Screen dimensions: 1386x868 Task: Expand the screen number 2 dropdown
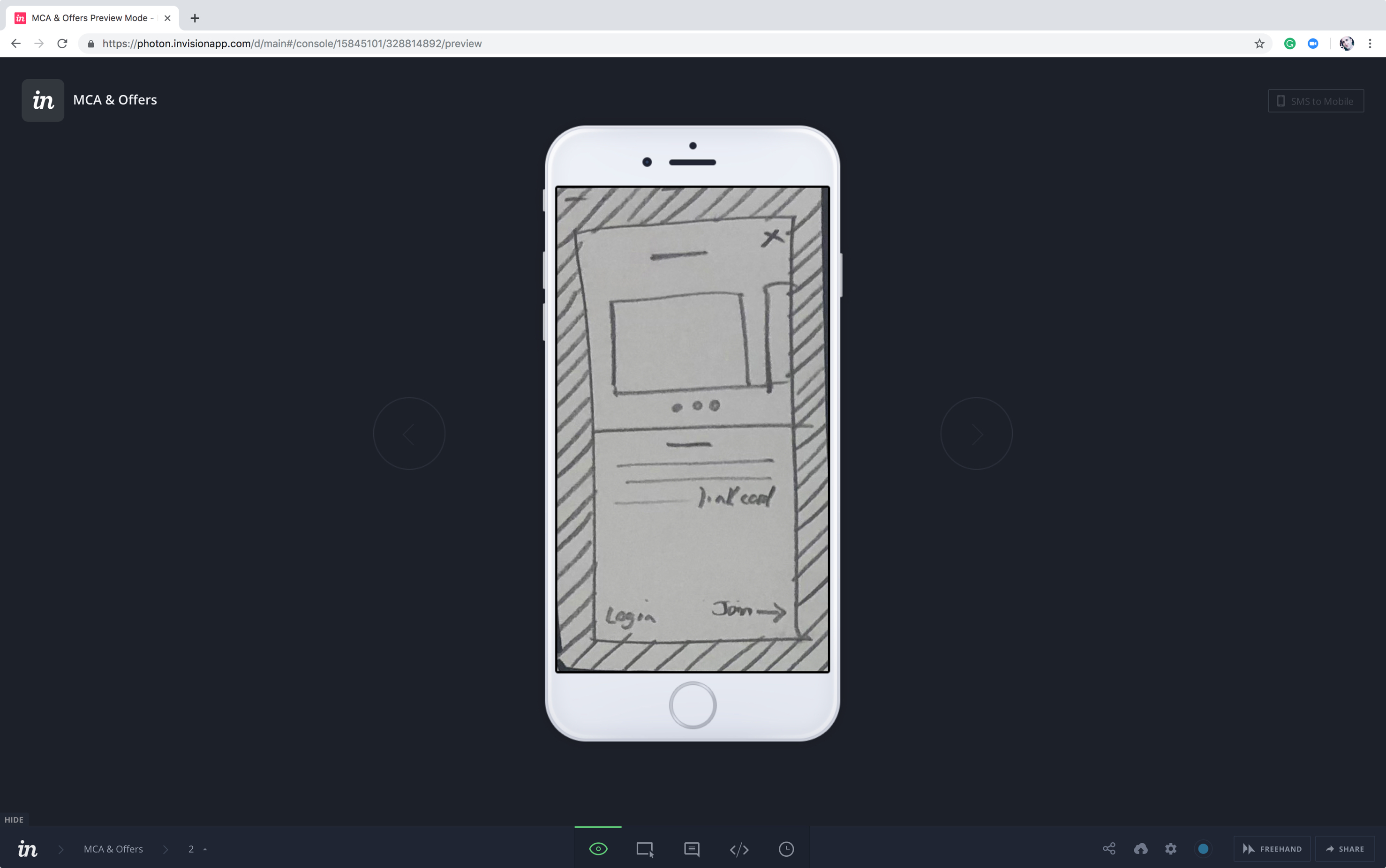[x=197, y=848]
